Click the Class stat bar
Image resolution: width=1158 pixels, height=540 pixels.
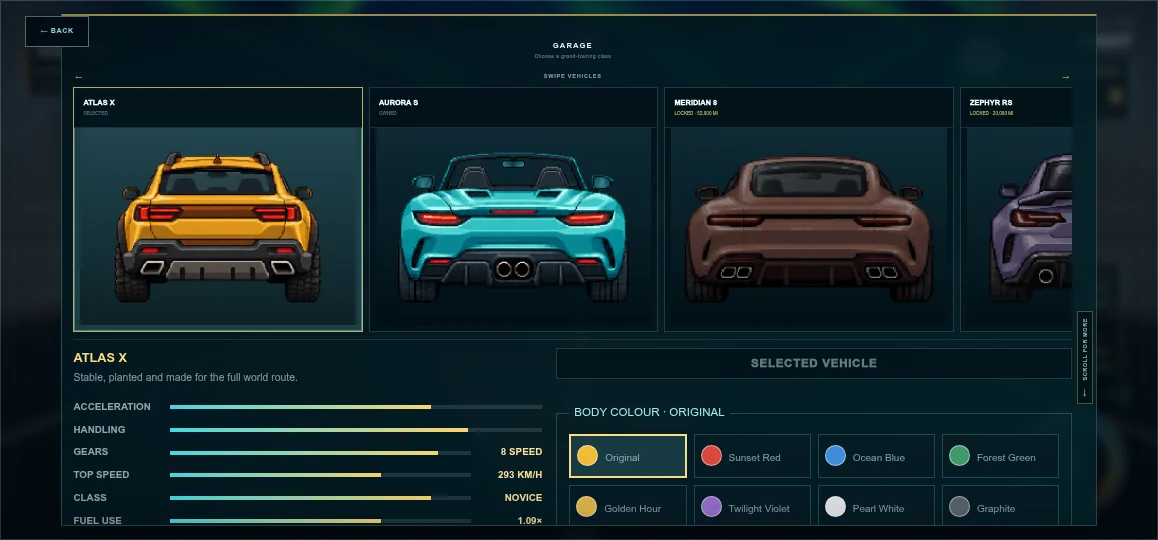point(321,498)
